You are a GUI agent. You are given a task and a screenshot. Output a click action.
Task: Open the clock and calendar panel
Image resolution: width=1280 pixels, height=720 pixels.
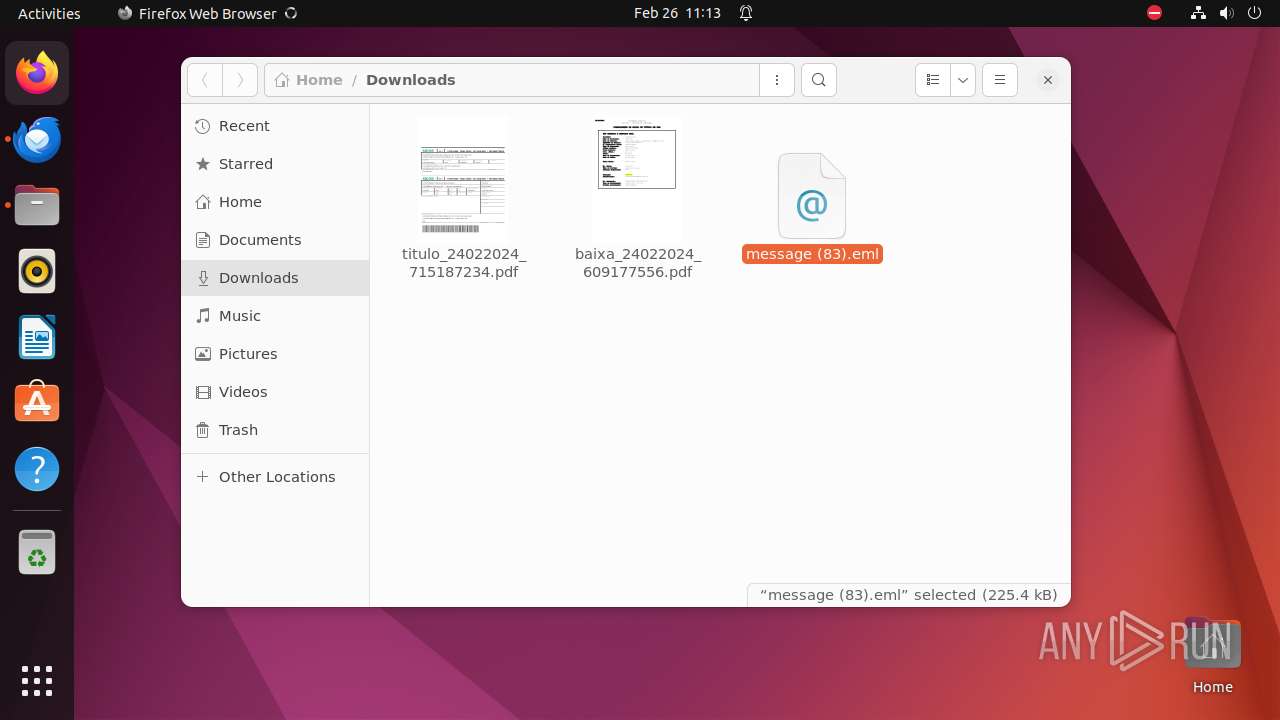click(677, 13)
